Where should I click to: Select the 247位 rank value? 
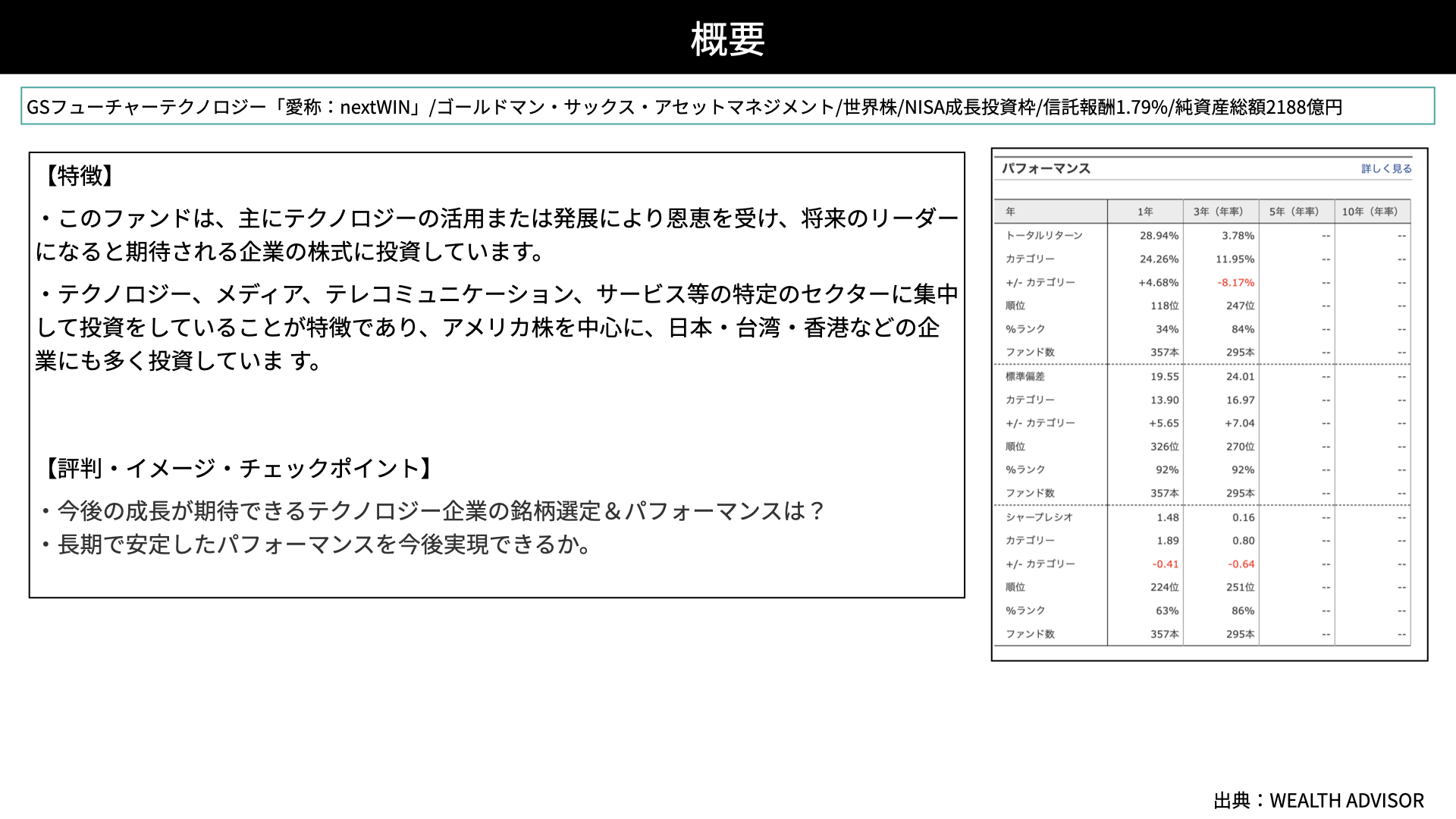coord(1241,306)
